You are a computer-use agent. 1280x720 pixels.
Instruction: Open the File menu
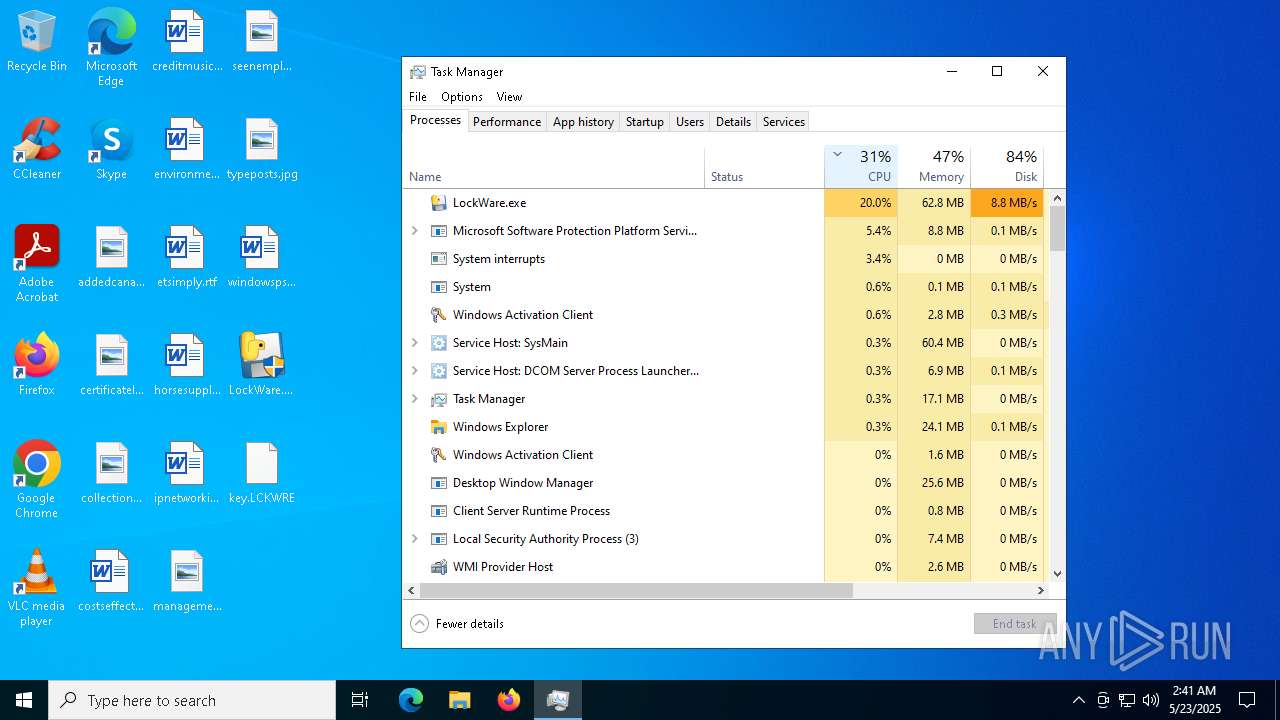click(x=418, y=97)
